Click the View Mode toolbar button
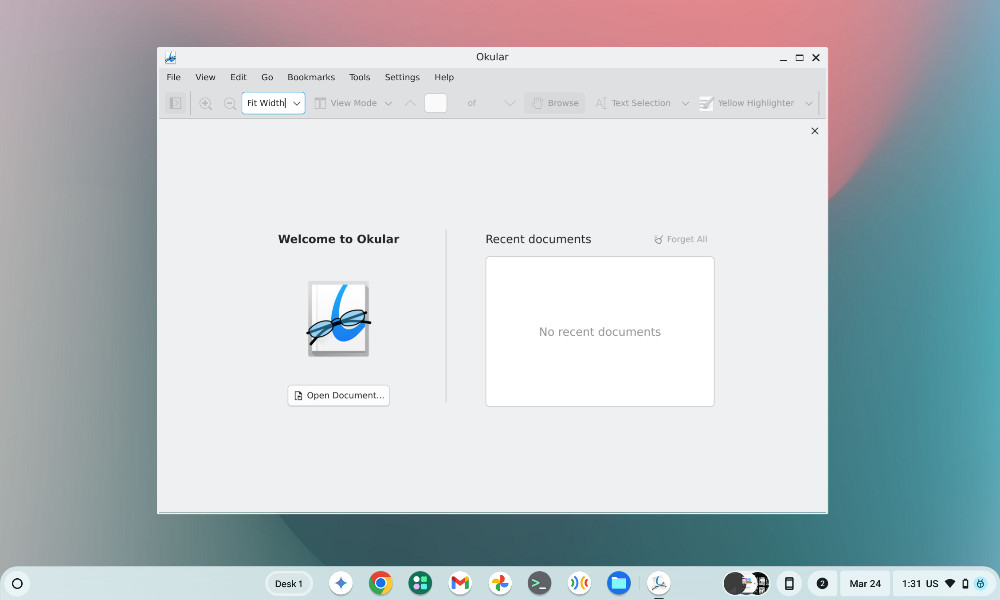 point(346,103)
